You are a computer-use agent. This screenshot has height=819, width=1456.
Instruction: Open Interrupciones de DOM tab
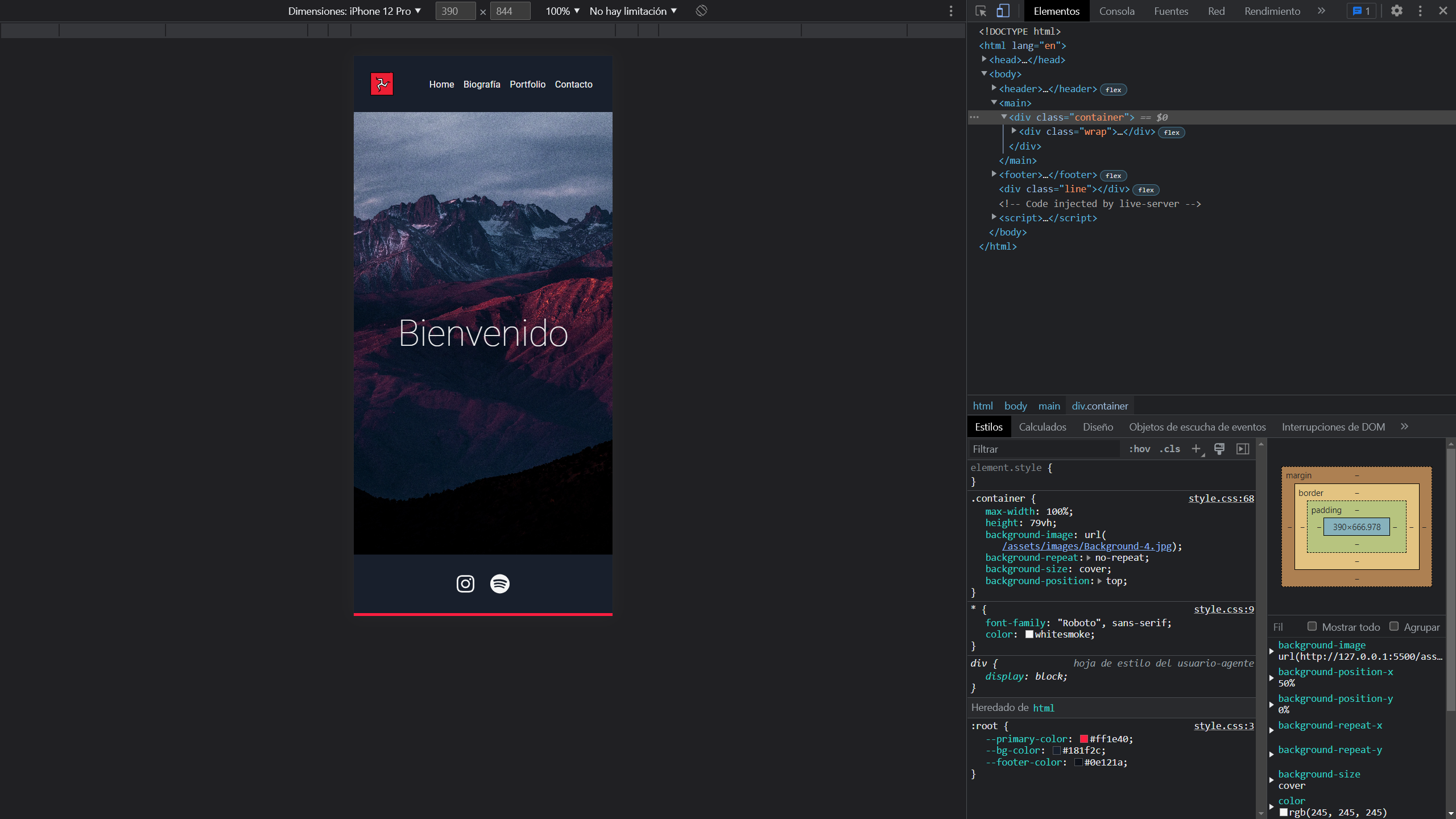1333,427
